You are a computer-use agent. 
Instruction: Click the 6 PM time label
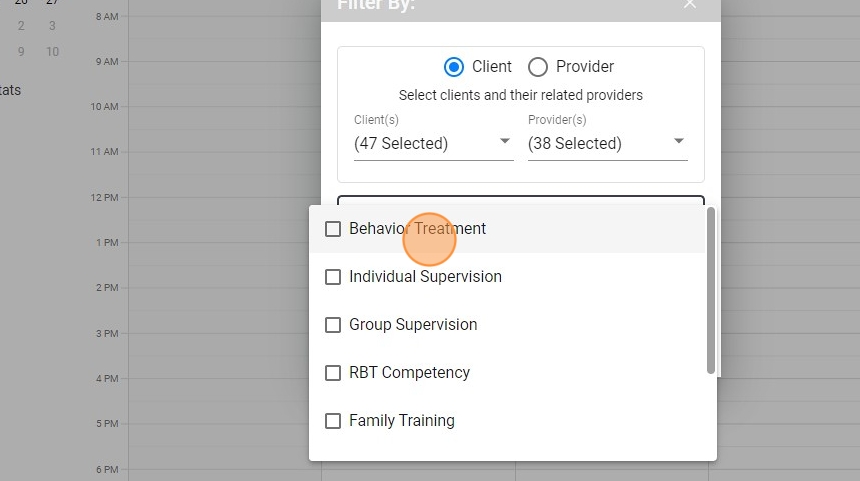tap(107, 469)
